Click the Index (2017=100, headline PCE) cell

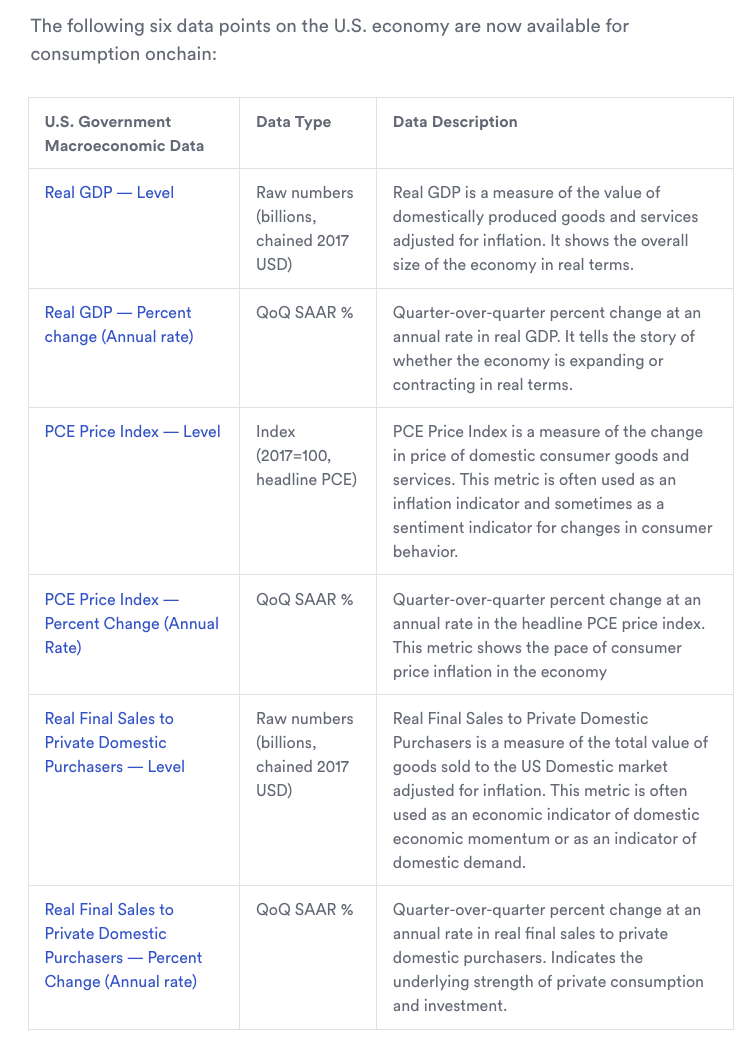click(305, 455)
